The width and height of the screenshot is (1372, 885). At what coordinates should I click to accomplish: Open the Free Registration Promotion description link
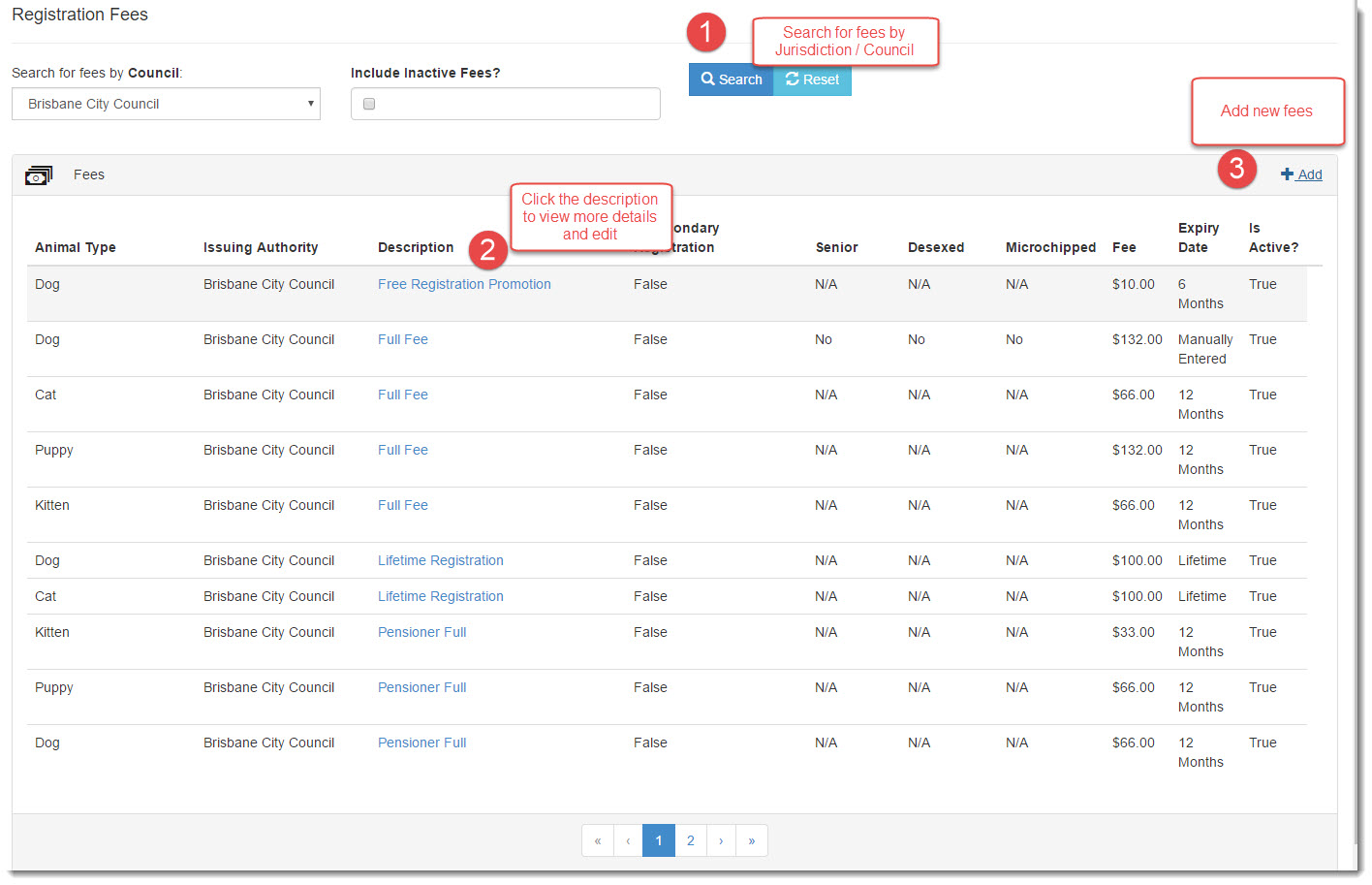click(x=464, y=284)
